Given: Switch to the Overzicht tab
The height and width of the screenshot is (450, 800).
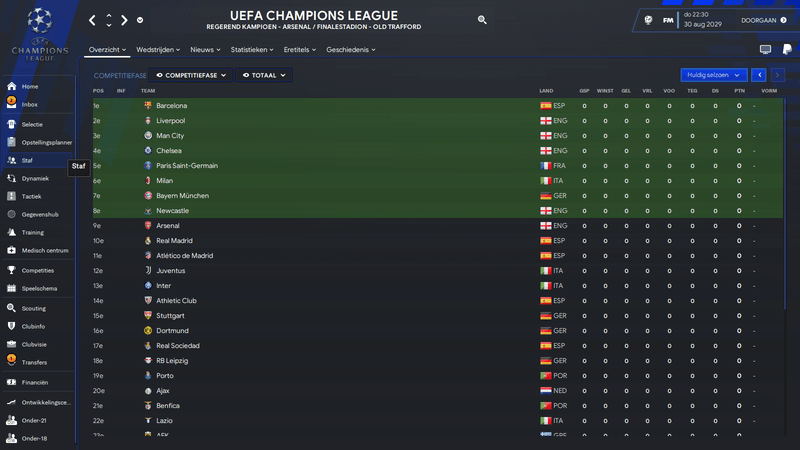Looking at the screenshot, I should coord(107,49).
